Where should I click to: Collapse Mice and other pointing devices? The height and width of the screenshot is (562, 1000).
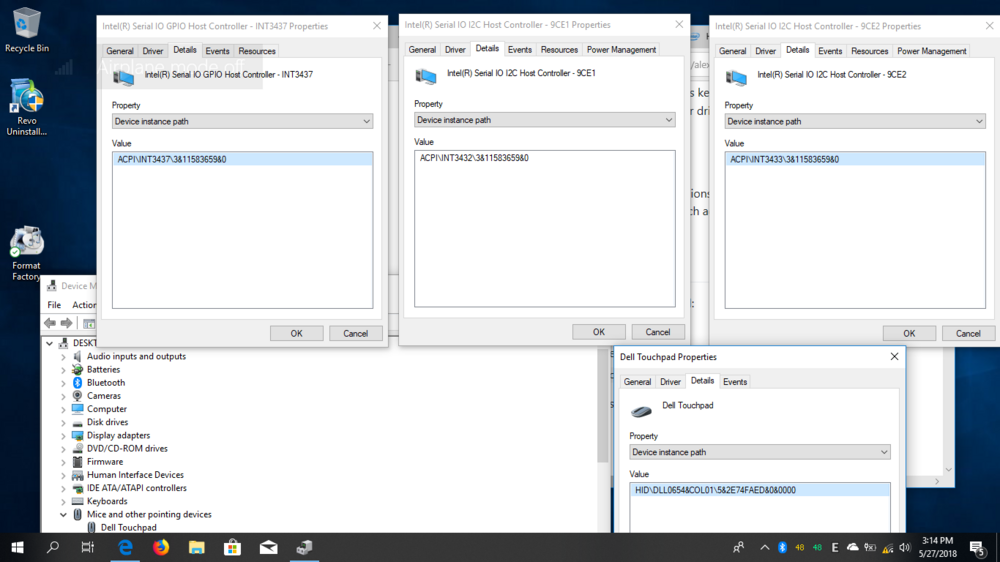[63, 514]
